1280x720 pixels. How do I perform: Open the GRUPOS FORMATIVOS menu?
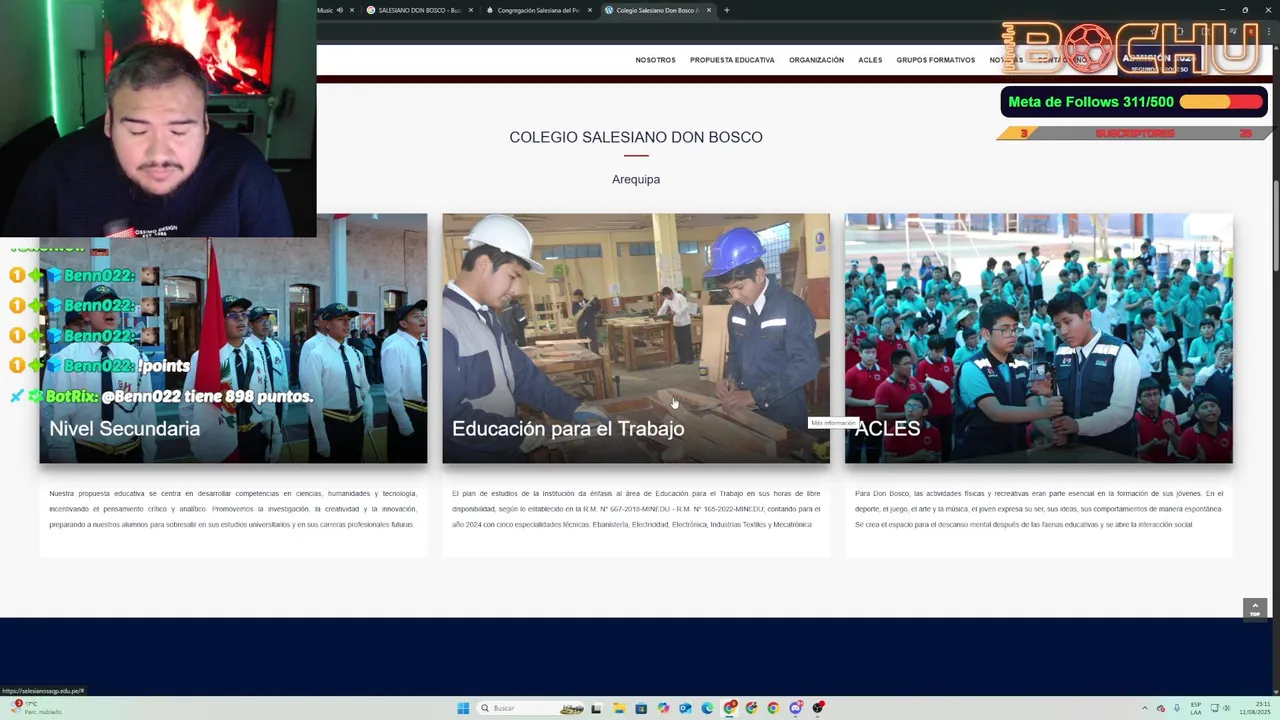[x=935, y=60]
